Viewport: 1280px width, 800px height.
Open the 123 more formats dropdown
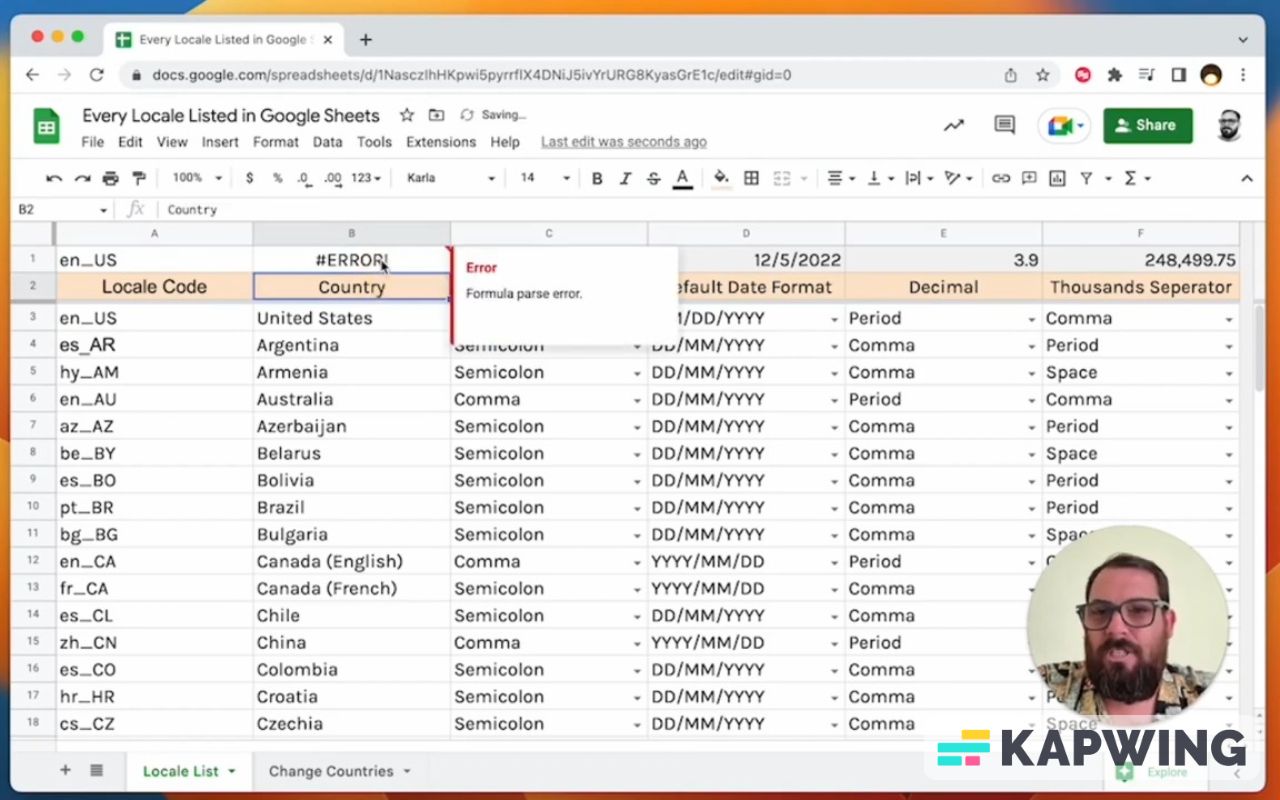pos(366,178)
